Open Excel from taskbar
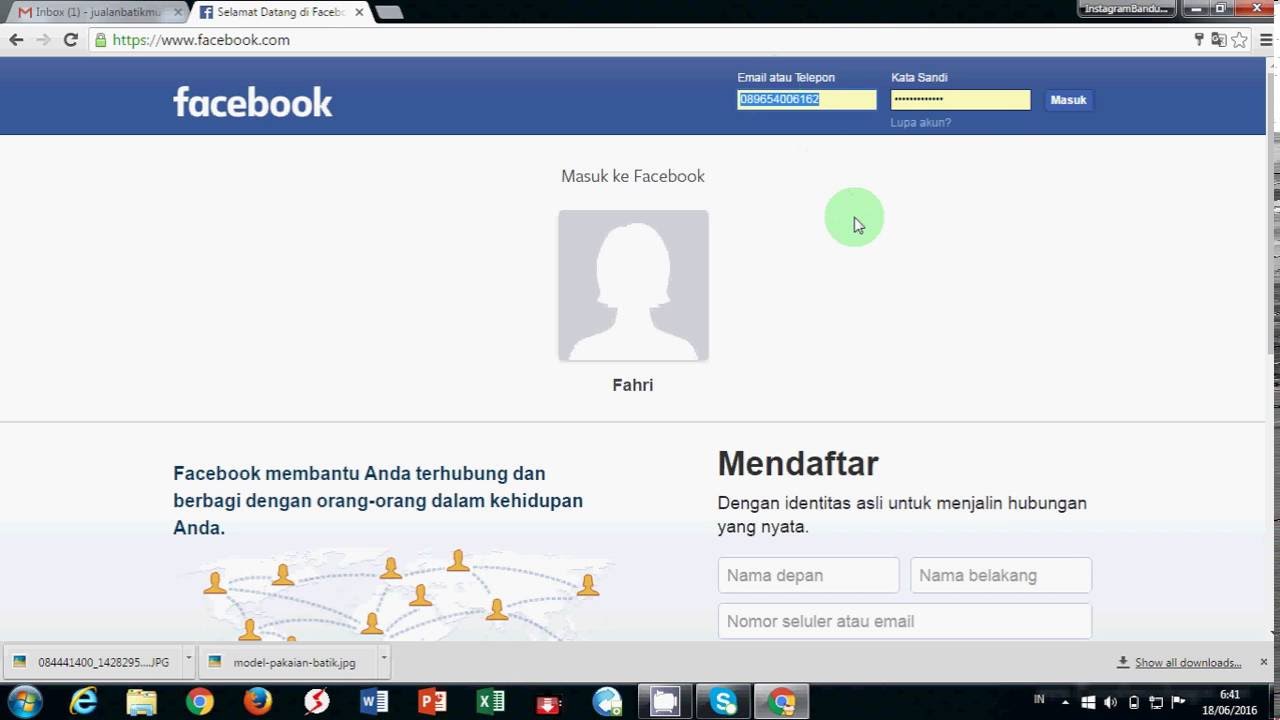The width and height of the screenshot is (1280, 720). [490, 702]
